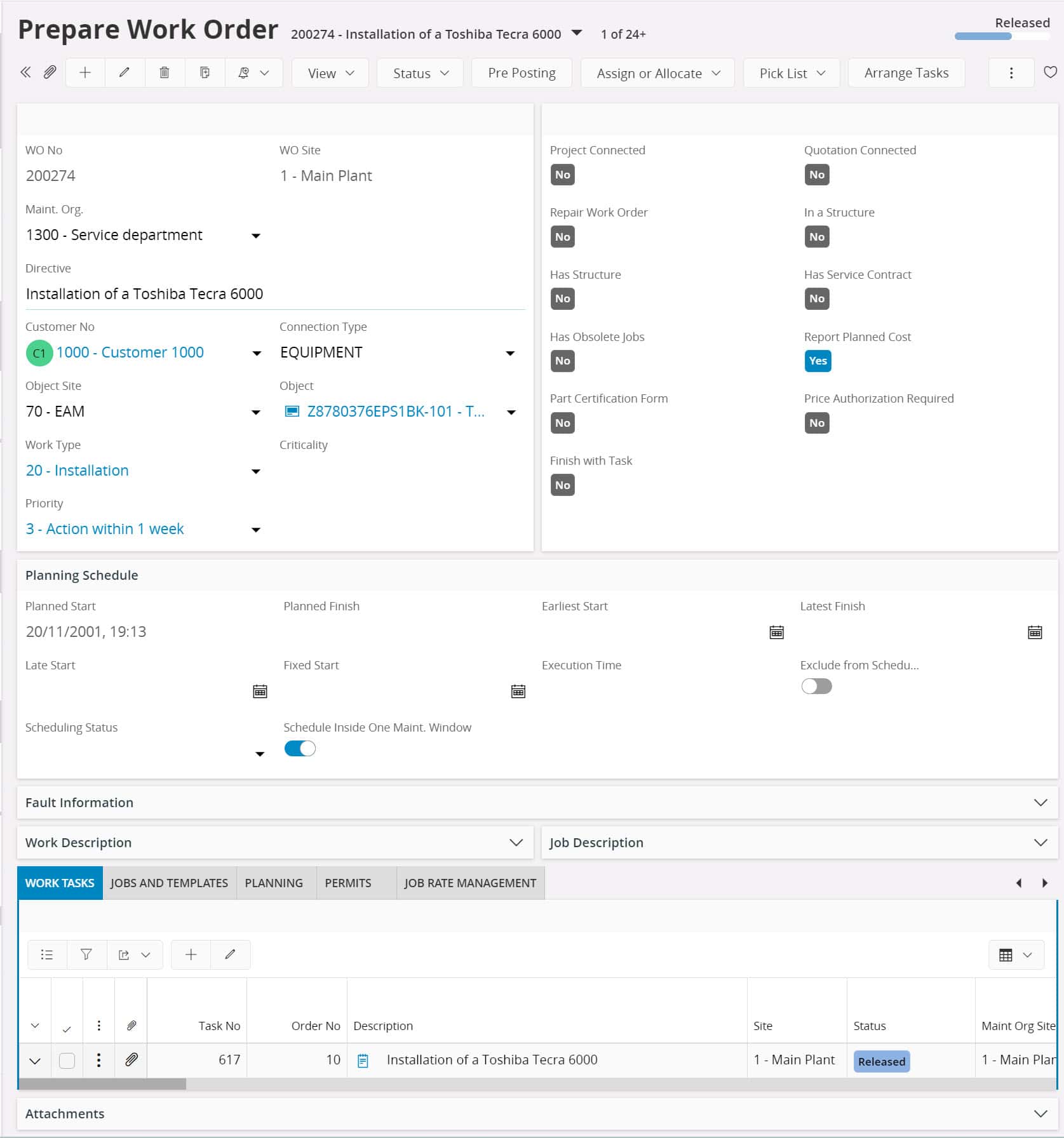Screen dimensions: 1064x1138
Task: Open the Earliest Start calendar picker
Action: pyautogui.click(x=776, y=632)
